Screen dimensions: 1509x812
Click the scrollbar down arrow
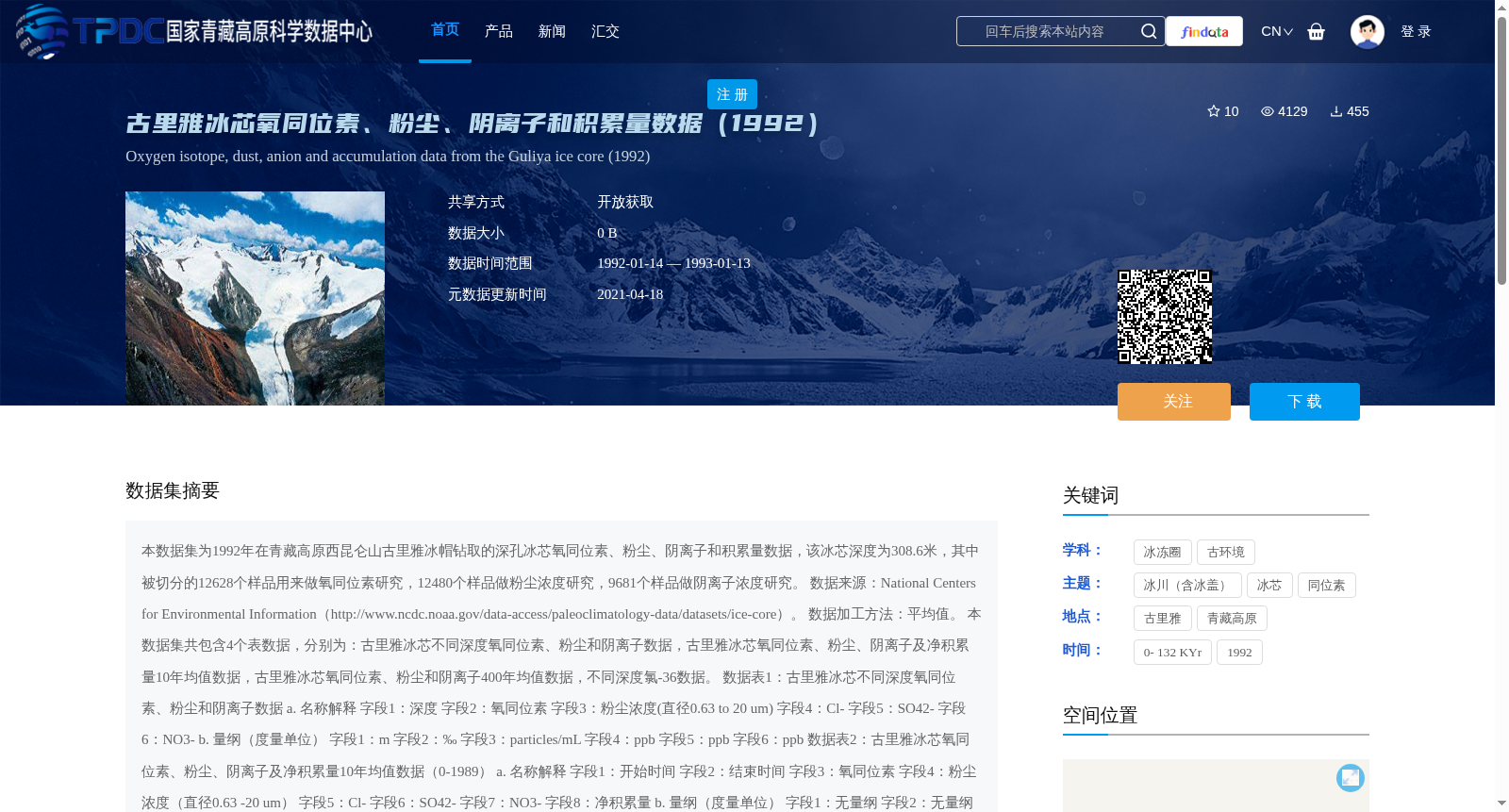1501,804
